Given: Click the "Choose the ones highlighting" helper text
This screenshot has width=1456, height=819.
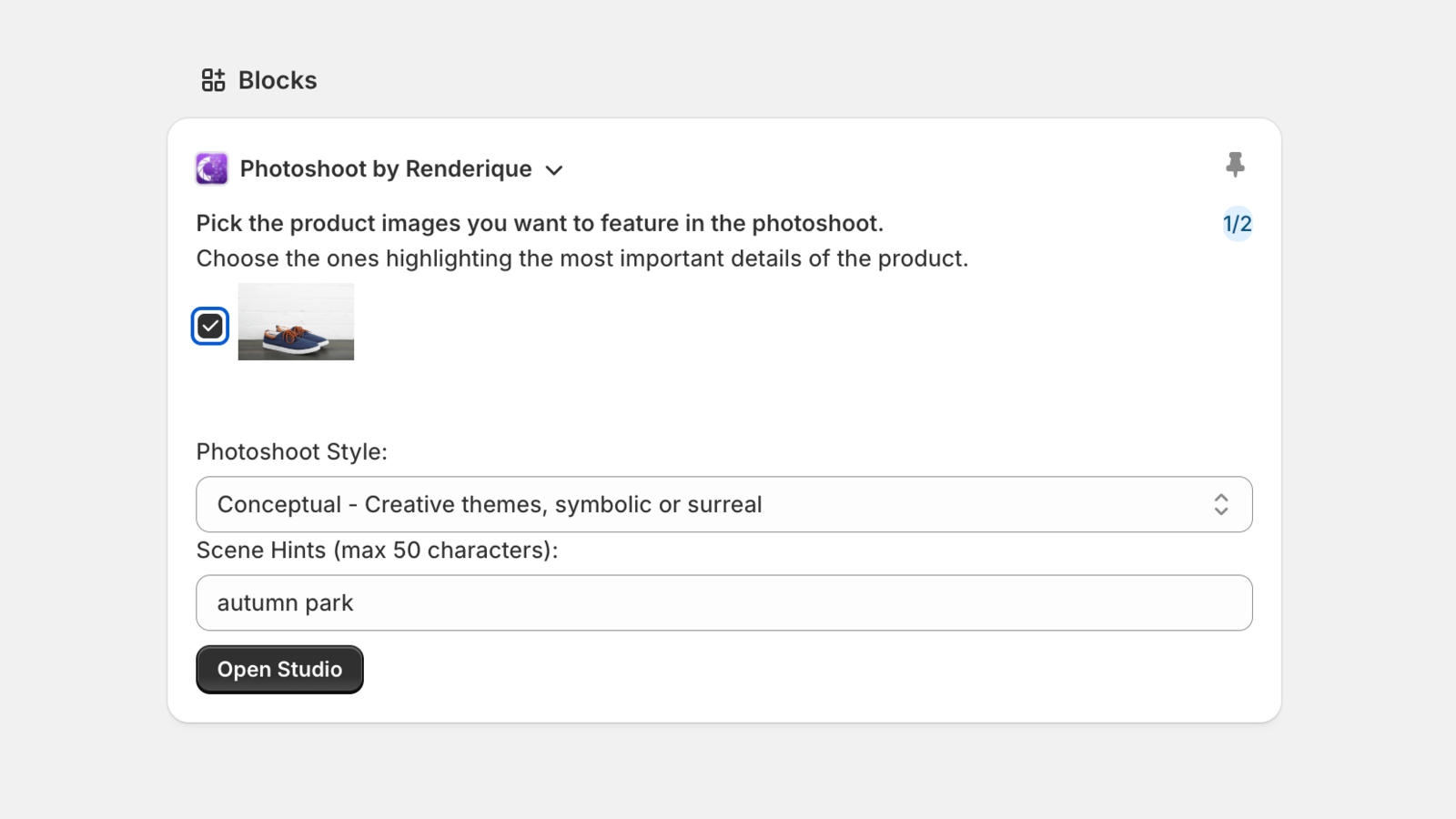Looking at the screenshot, I should (581, 259).
